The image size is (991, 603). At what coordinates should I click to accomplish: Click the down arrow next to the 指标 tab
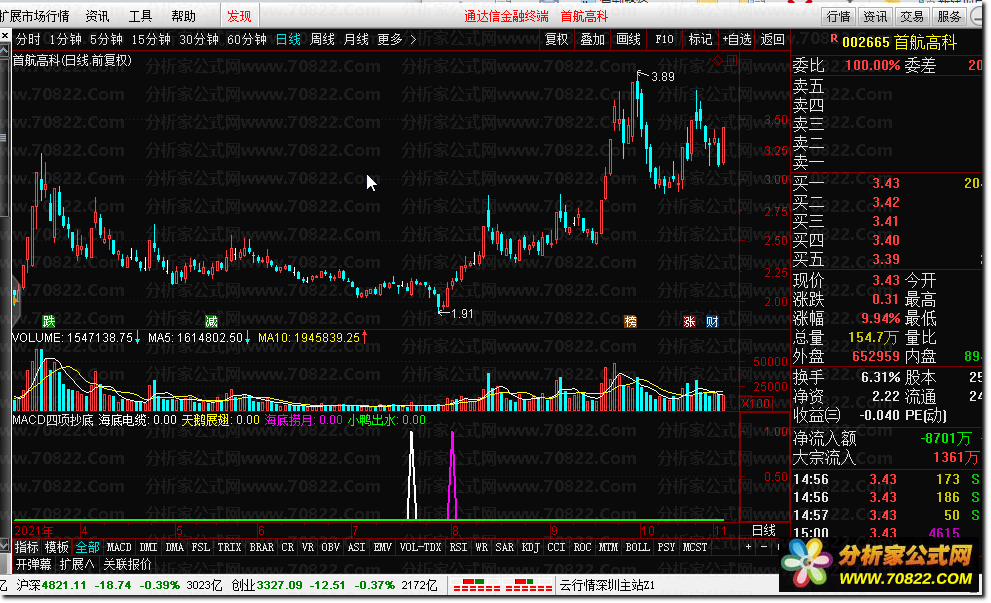pos(4,547)
